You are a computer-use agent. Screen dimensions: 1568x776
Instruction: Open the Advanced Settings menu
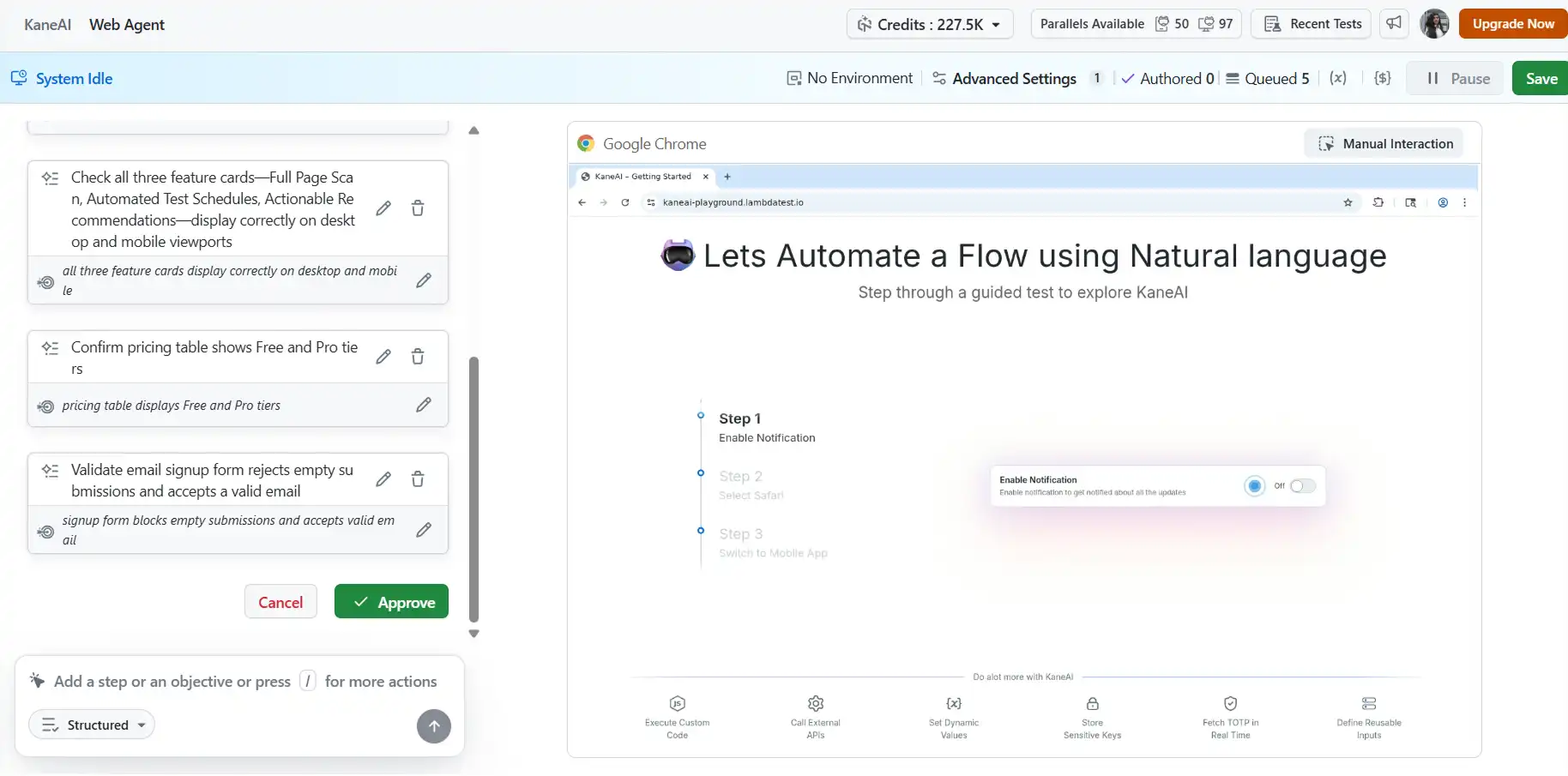(x=1004, y=78)
